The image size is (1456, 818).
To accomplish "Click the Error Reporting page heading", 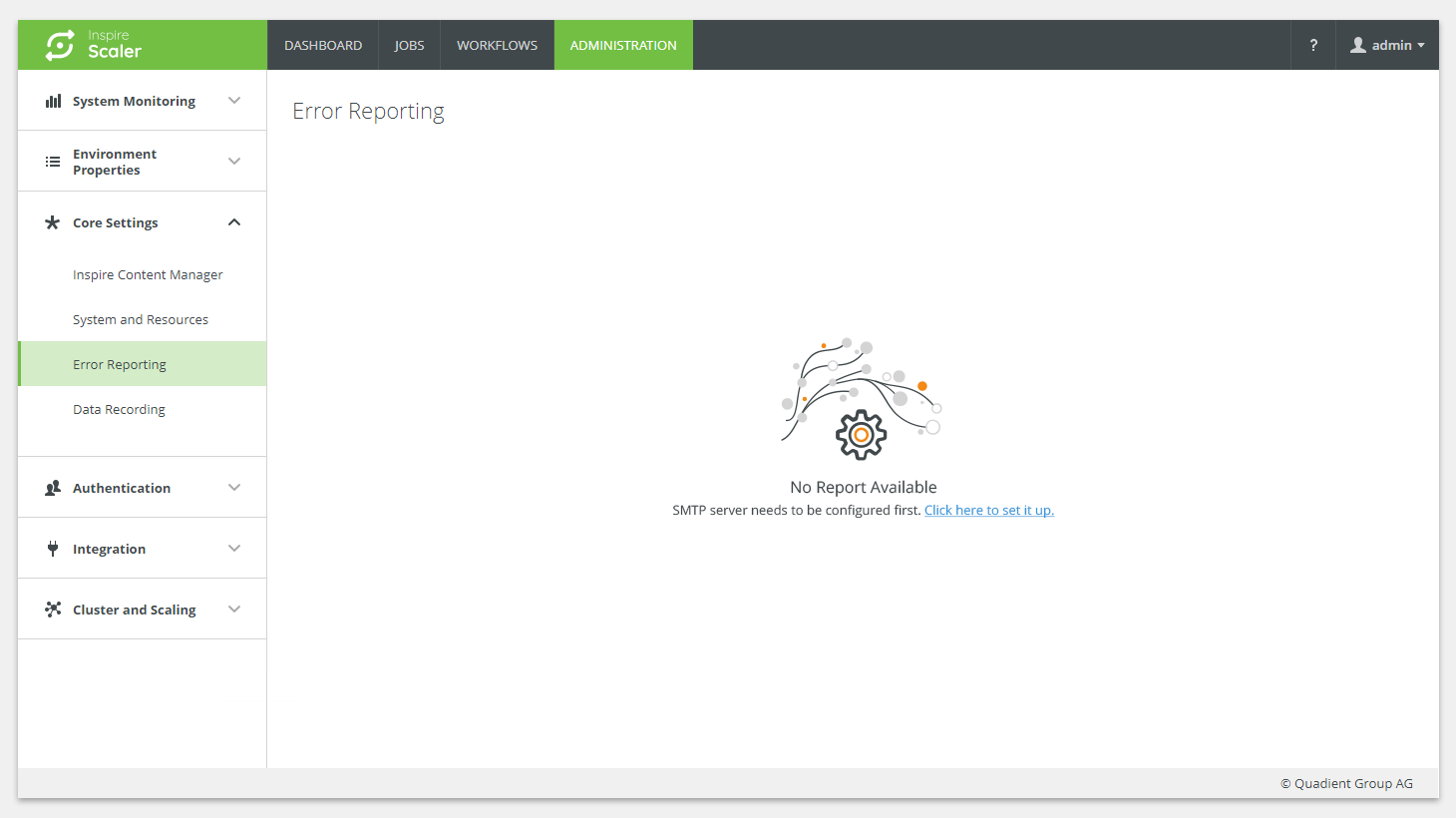I will tap(368, 111).
